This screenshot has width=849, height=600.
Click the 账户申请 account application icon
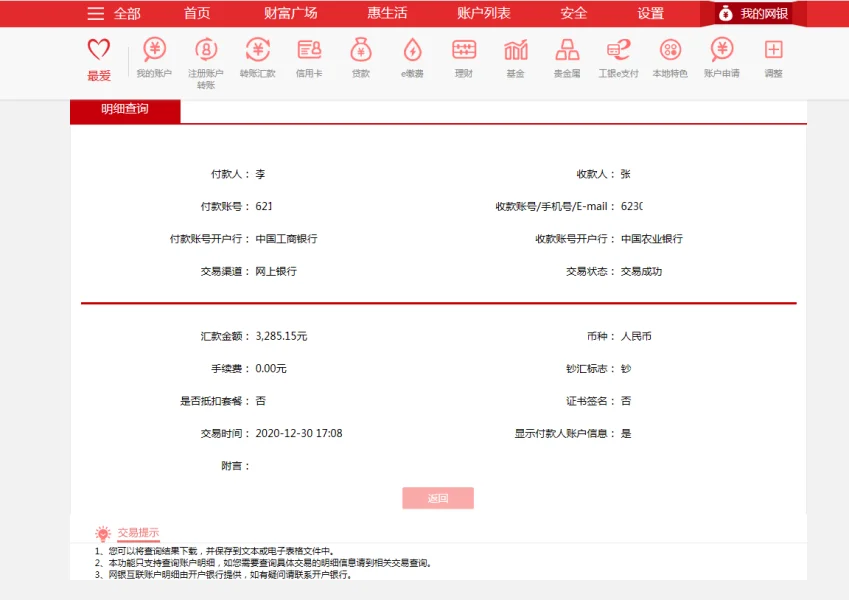[721, 50]
